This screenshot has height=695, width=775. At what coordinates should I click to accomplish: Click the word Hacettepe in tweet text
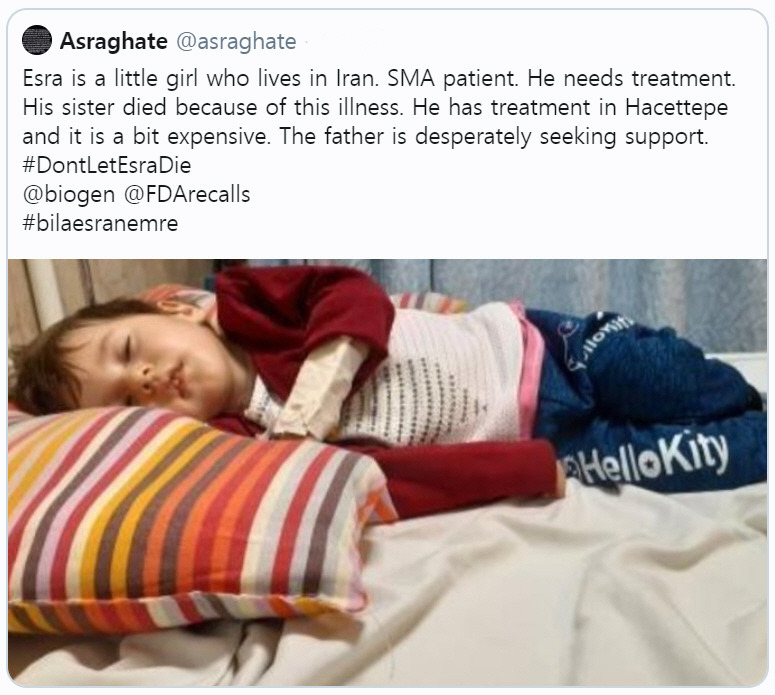tap(677, 107)
